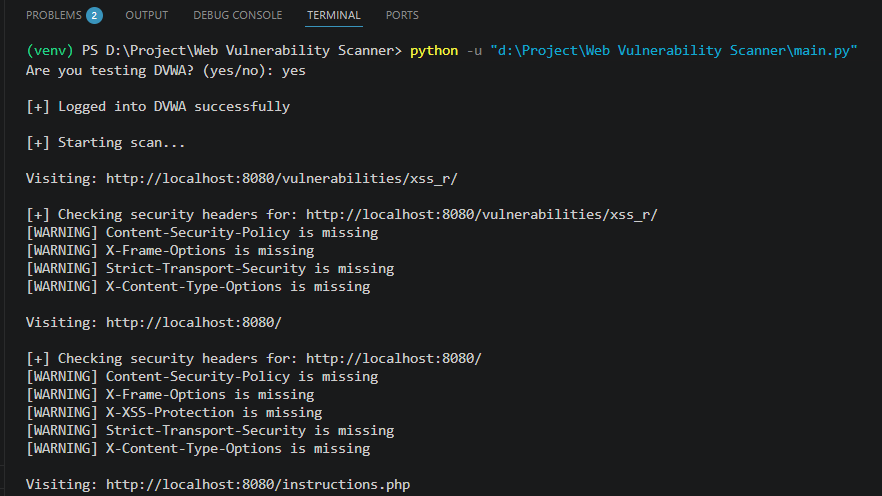The image size is (882, 496).
Task: Open the 'Visiting: http://localhost:8080/' URL
Action: [194, 323]
